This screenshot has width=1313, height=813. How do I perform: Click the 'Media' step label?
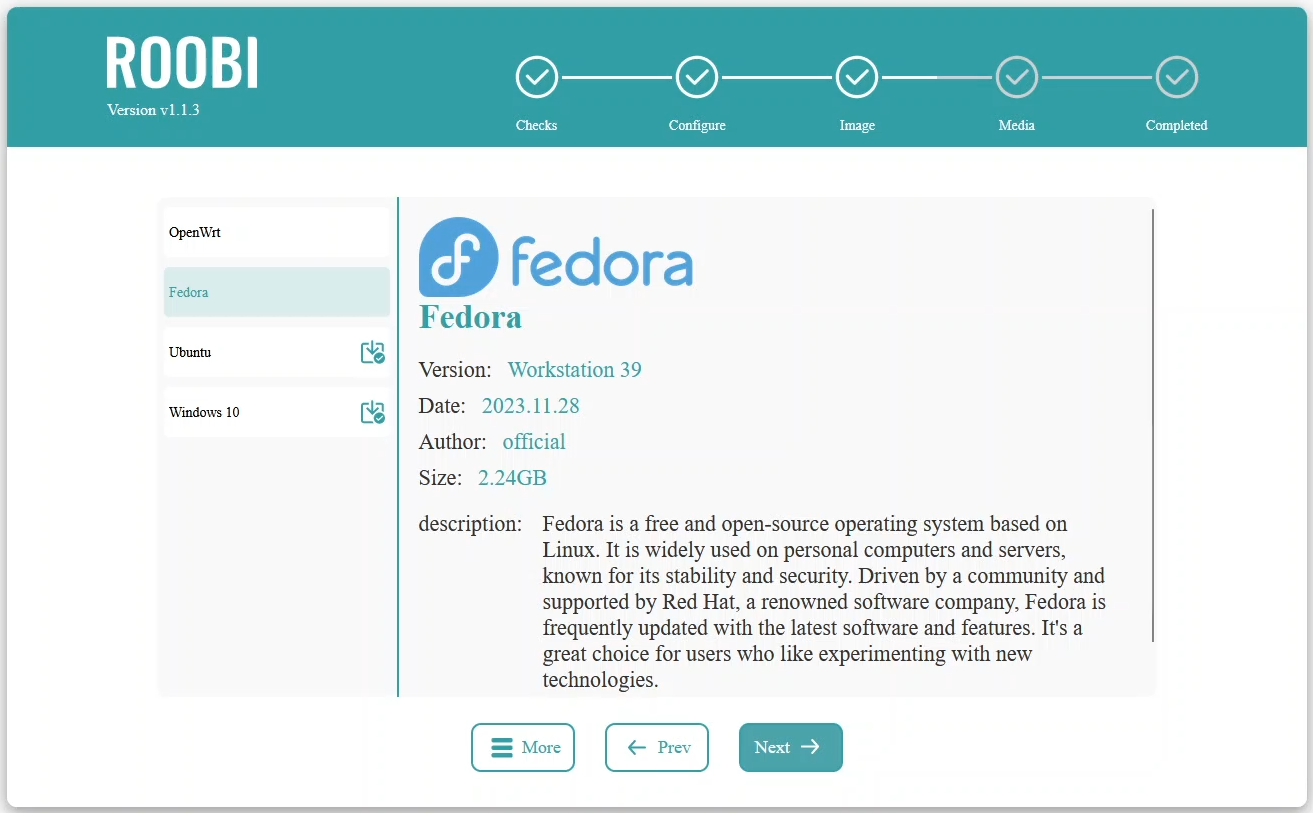coord(1017,125)
